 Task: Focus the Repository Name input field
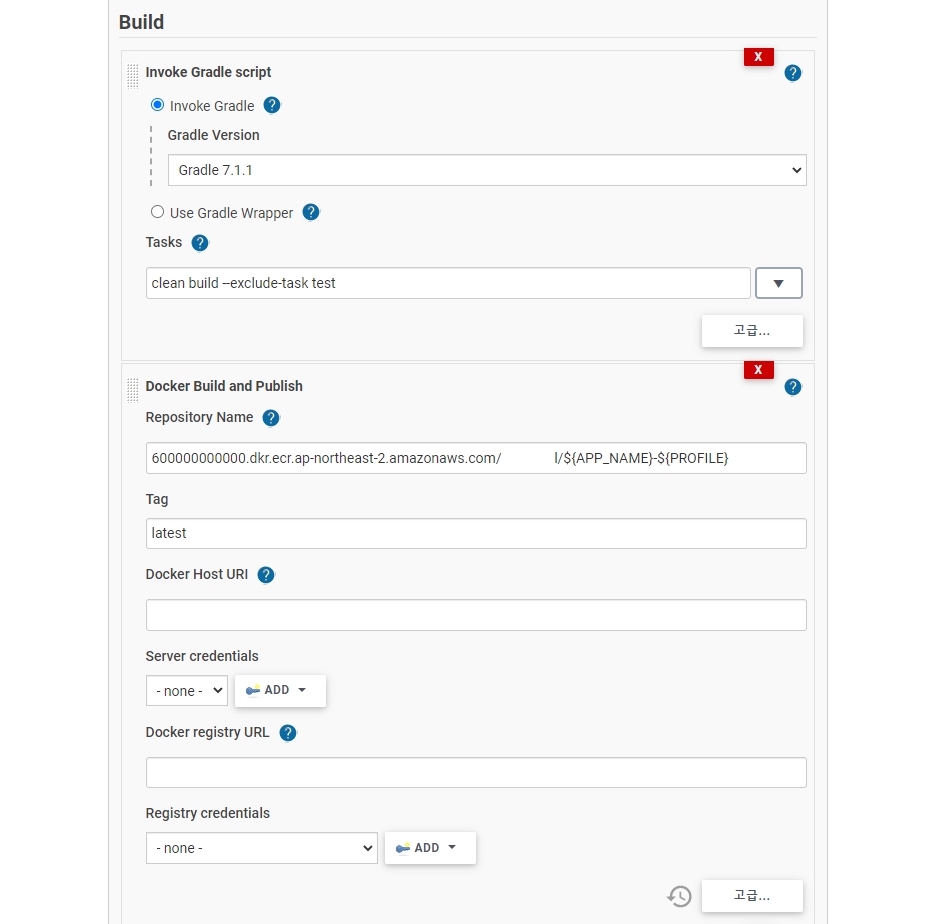point(476,458)
